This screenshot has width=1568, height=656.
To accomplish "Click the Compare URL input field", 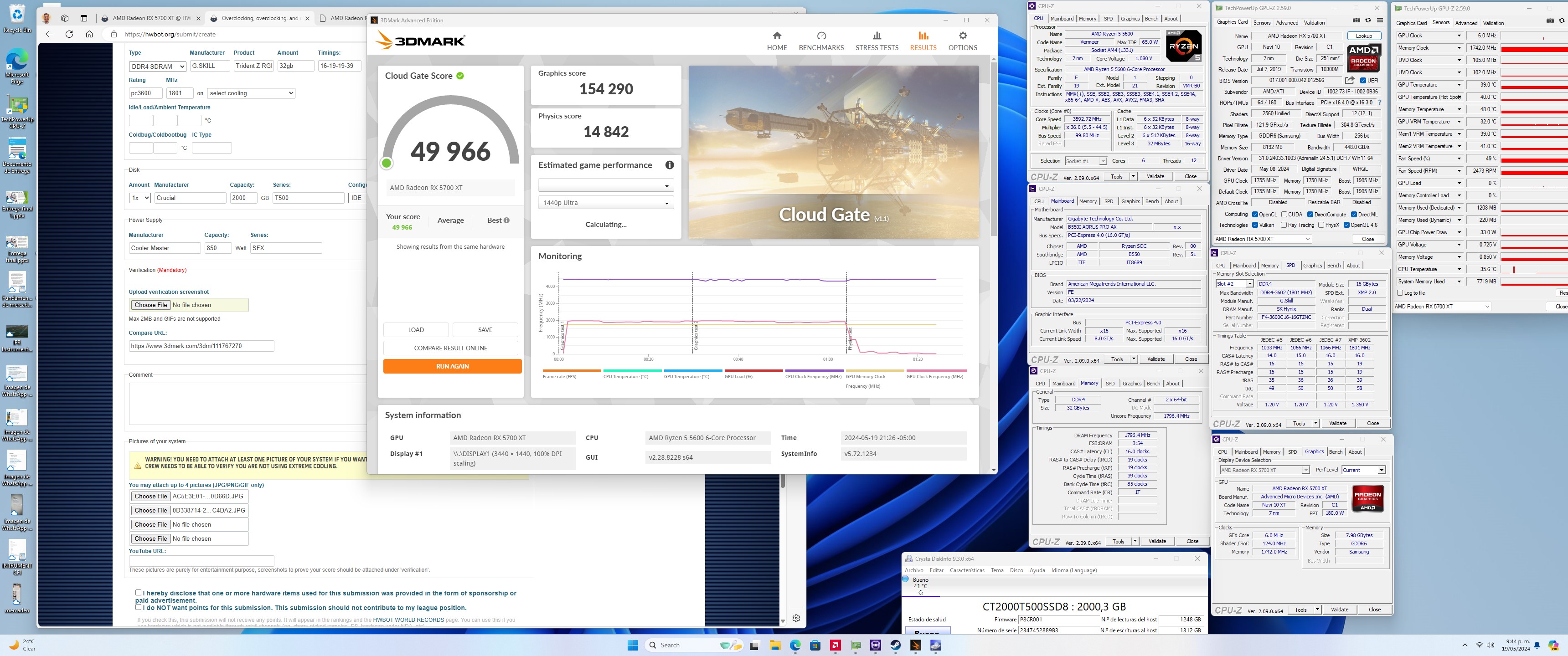I will click(201, 346).
